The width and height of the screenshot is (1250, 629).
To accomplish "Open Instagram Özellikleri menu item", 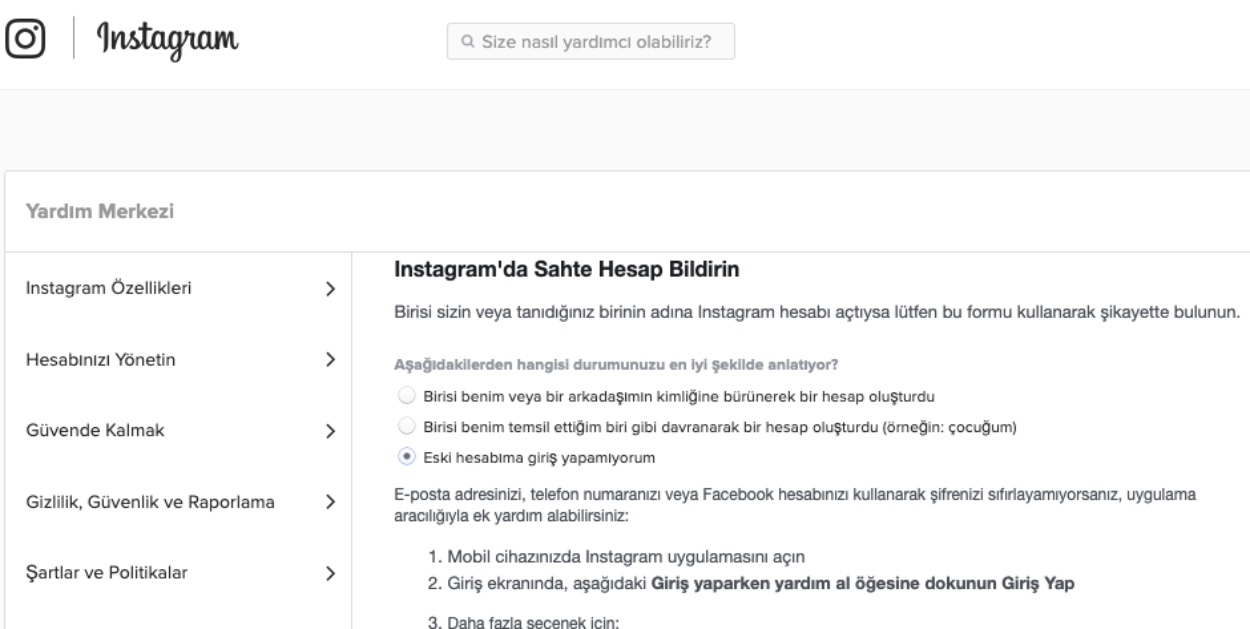I will point(109,289).
